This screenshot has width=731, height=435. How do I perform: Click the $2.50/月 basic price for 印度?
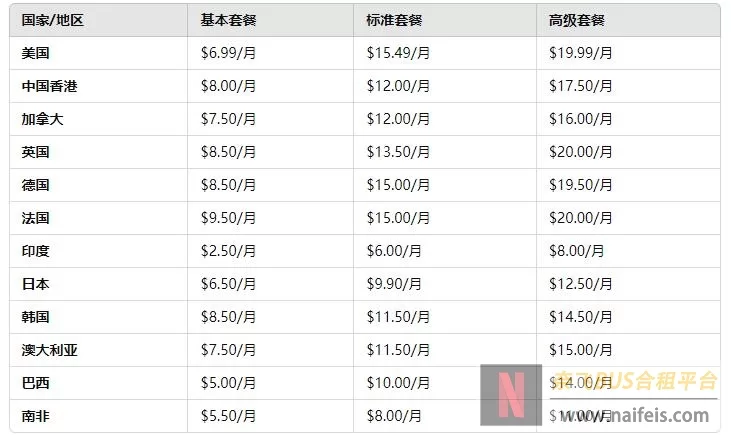tap(228, 251)
